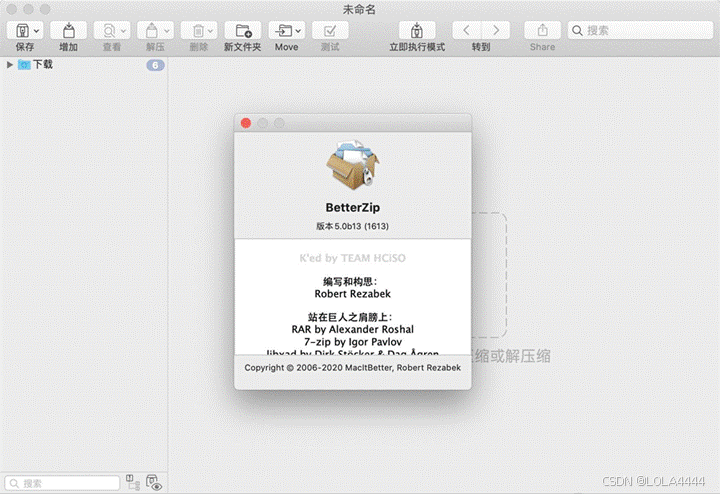This screenshot has height=494, width=720.
Task: Click the folder hierarchy icon at sidebar bottom
Action: click(133, 482)
